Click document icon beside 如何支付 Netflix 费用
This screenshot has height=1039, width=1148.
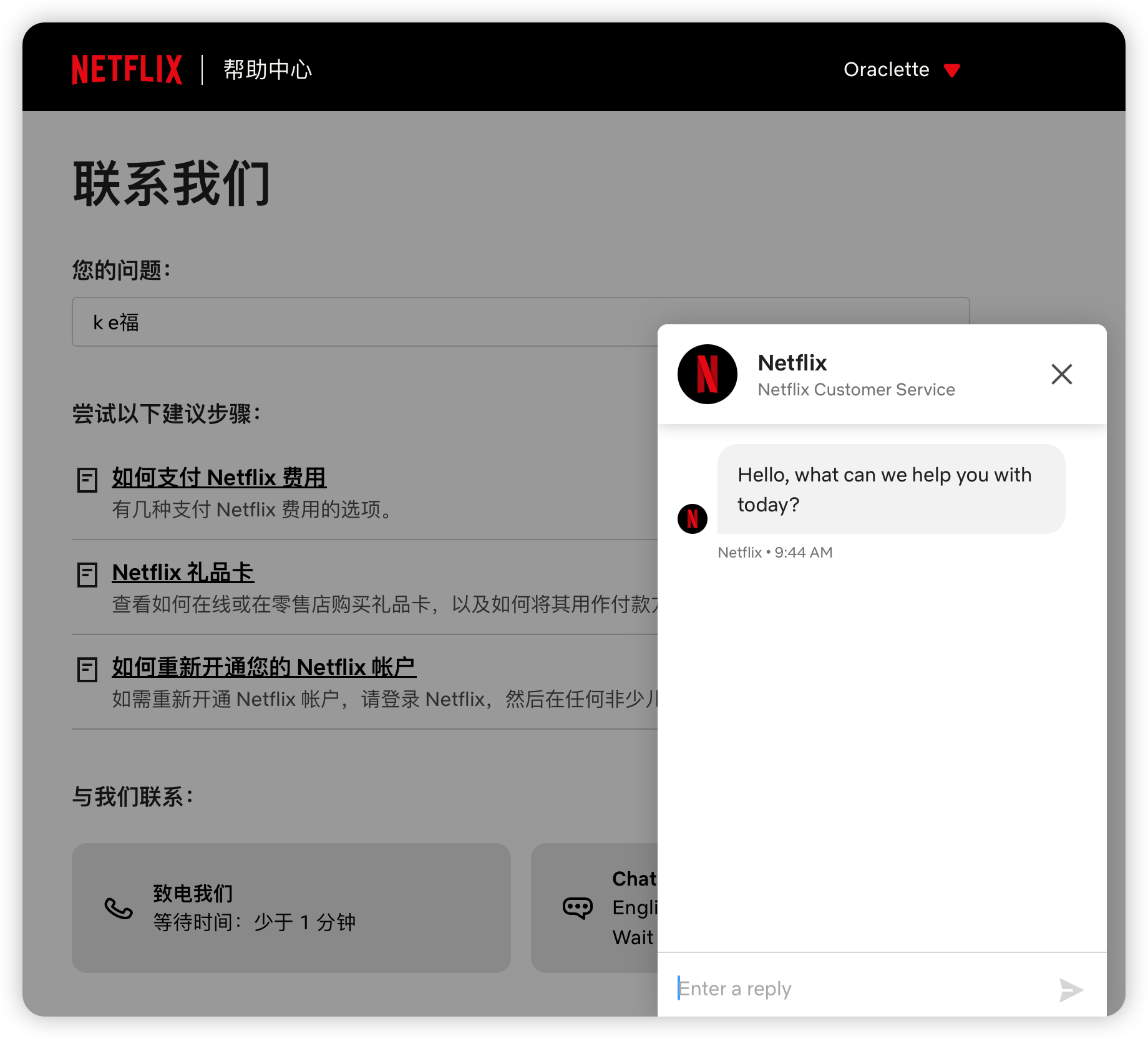(87, 480)
